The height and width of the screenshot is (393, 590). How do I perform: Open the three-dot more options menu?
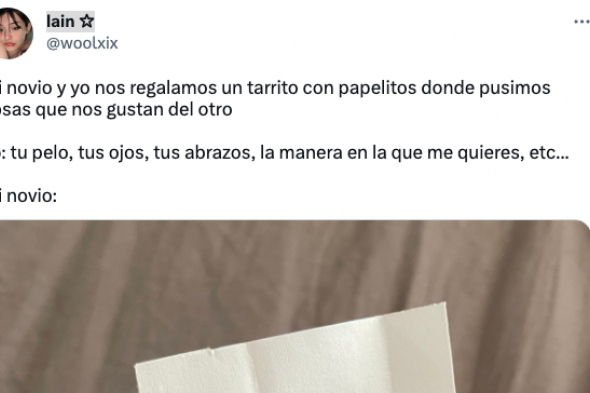point(582,22)
